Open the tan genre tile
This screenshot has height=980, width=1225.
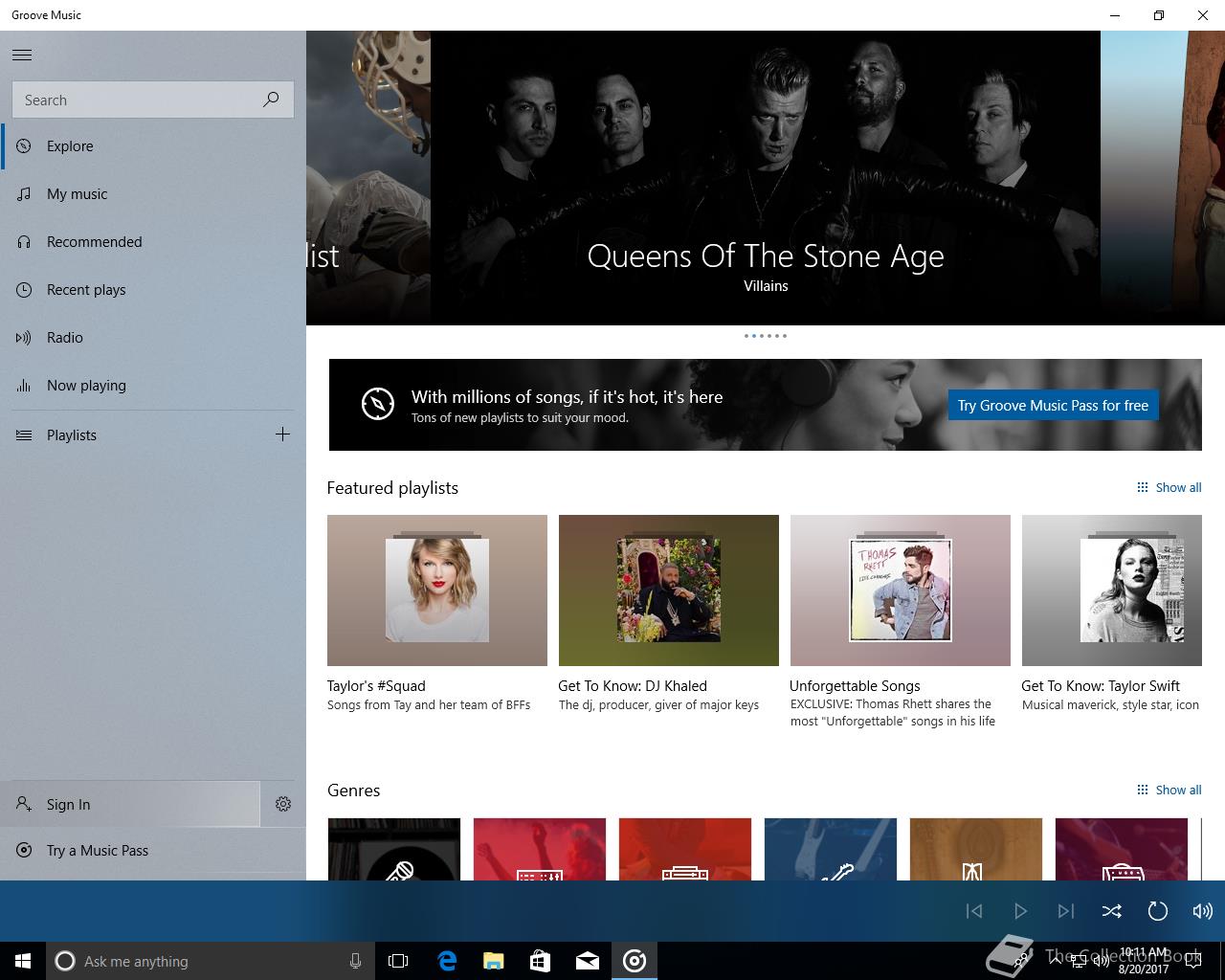click(976, 849)
